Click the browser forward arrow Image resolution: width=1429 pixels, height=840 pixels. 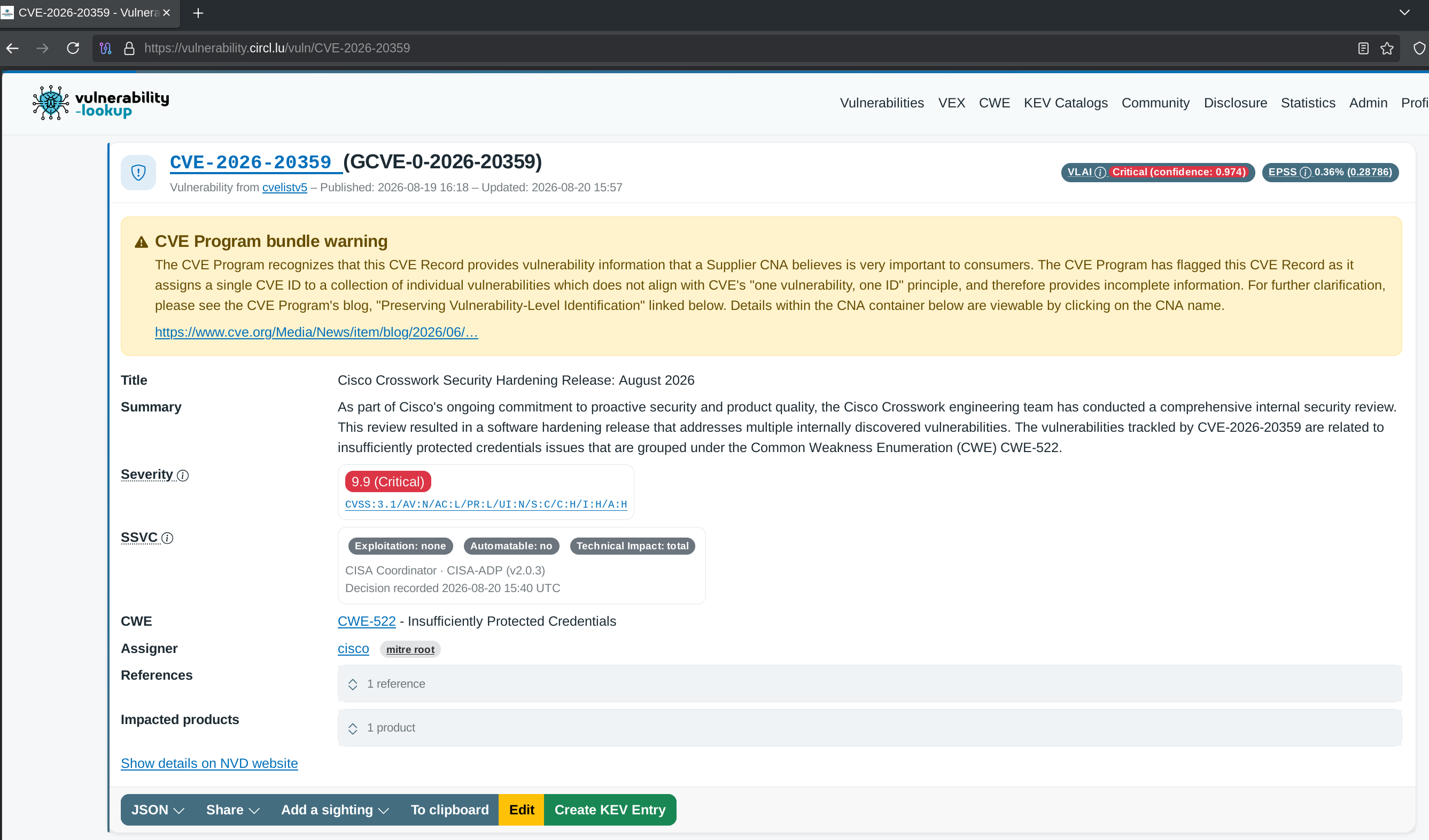coord(43,48)
